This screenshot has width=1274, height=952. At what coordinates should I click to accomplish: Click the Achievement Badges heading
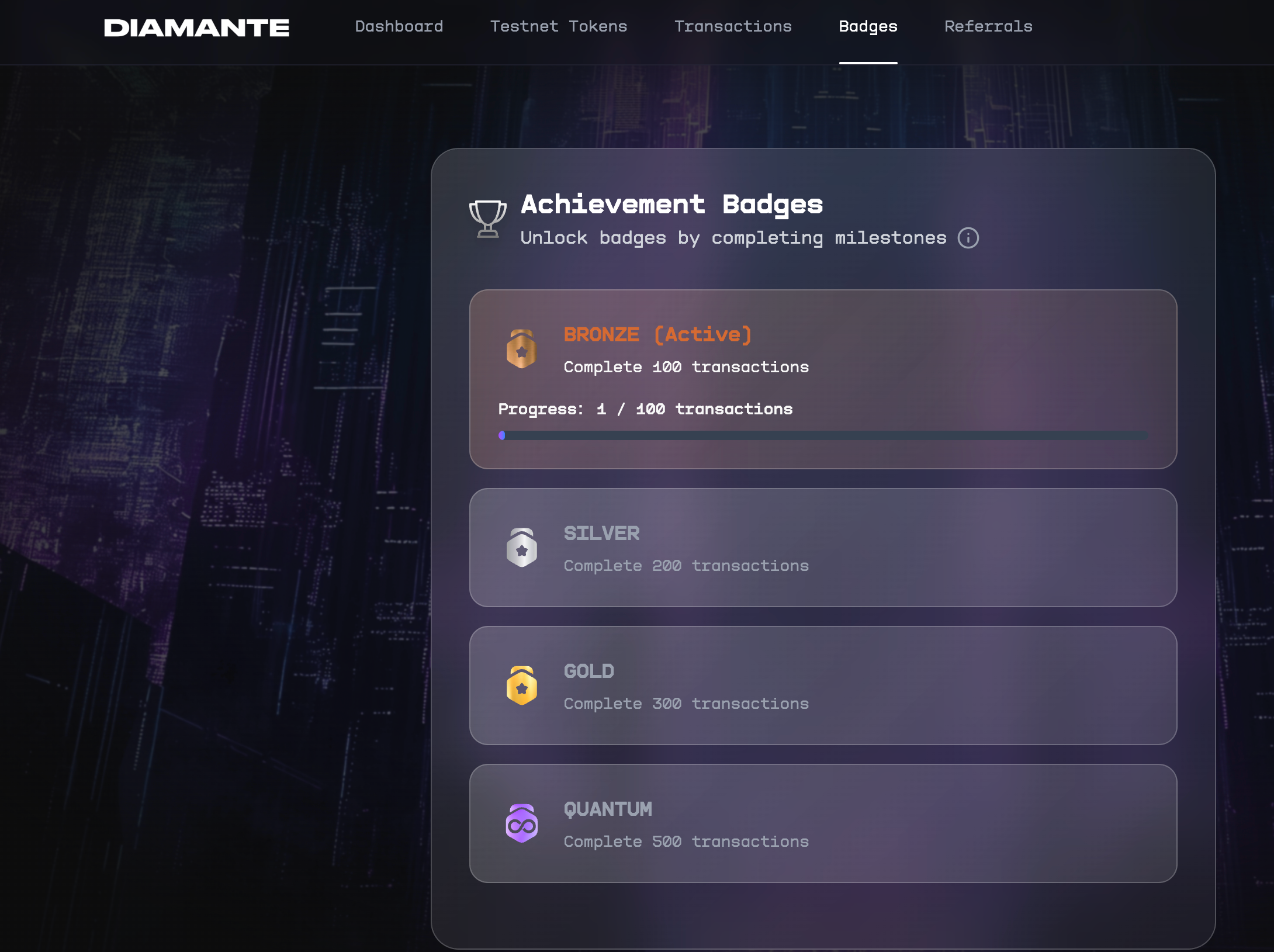[x=671, y=205]
